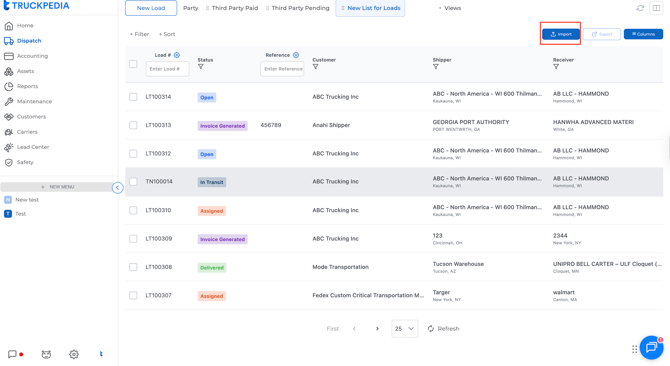Click the New Load button

point(151,8)
